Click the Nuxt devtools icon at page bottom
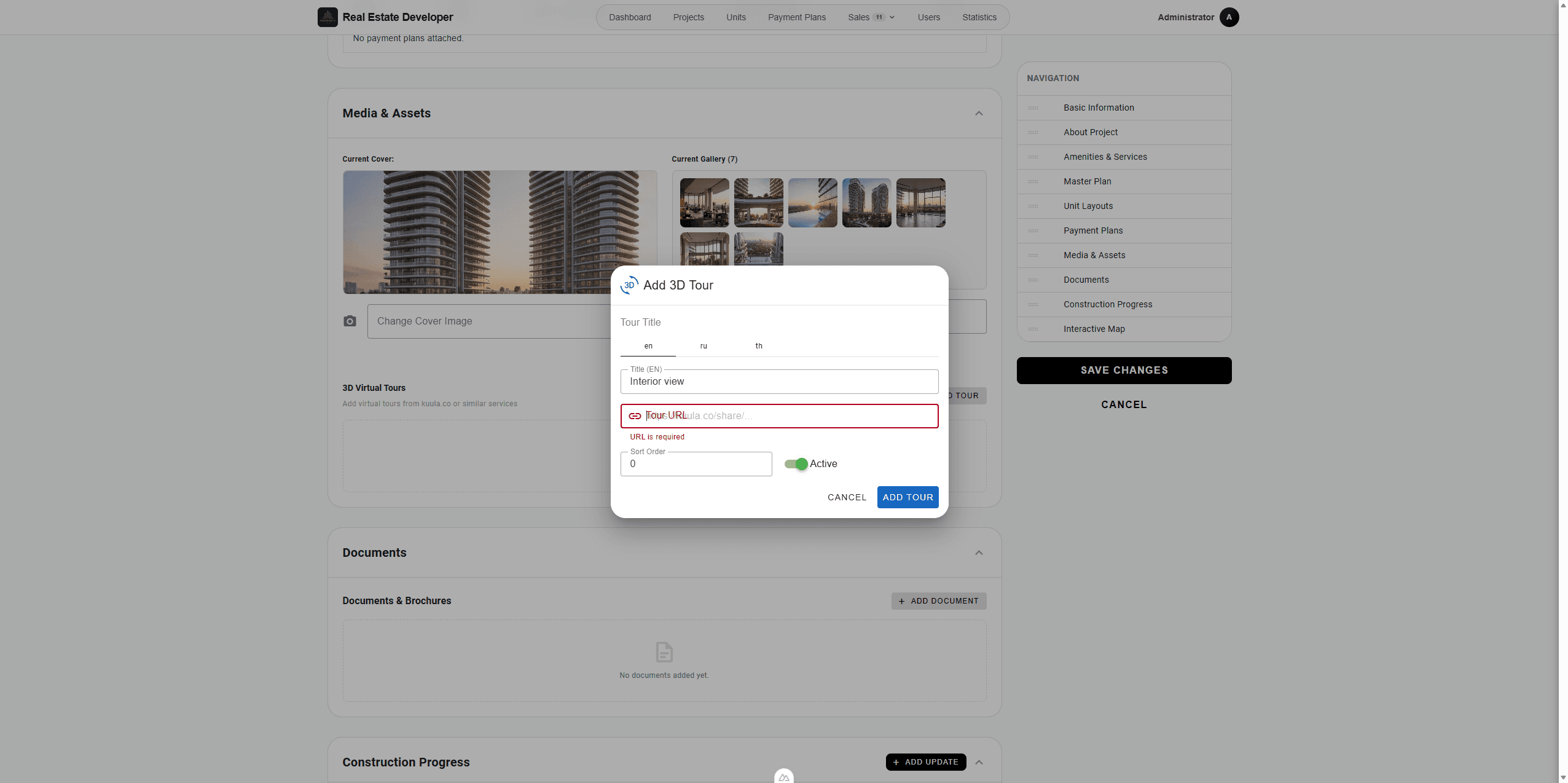 (784, 776)
